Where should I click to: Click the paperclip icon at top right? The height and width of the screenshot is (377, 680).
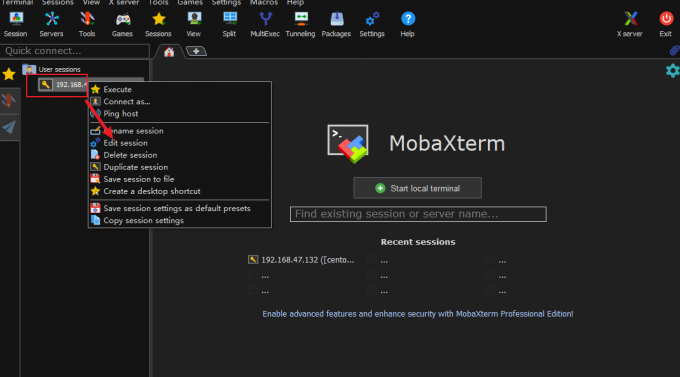coord(674,50)
